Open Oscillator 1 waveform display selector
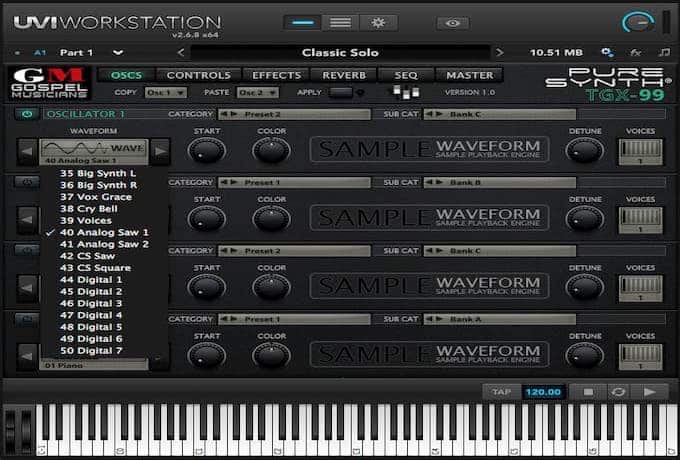Viewport: 680px width, 460px height. tap(94, 152)
